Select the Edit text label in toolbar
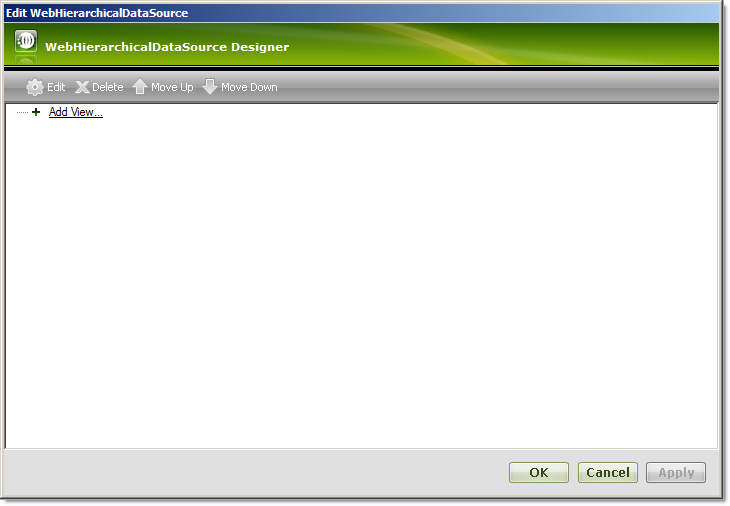 56,87
